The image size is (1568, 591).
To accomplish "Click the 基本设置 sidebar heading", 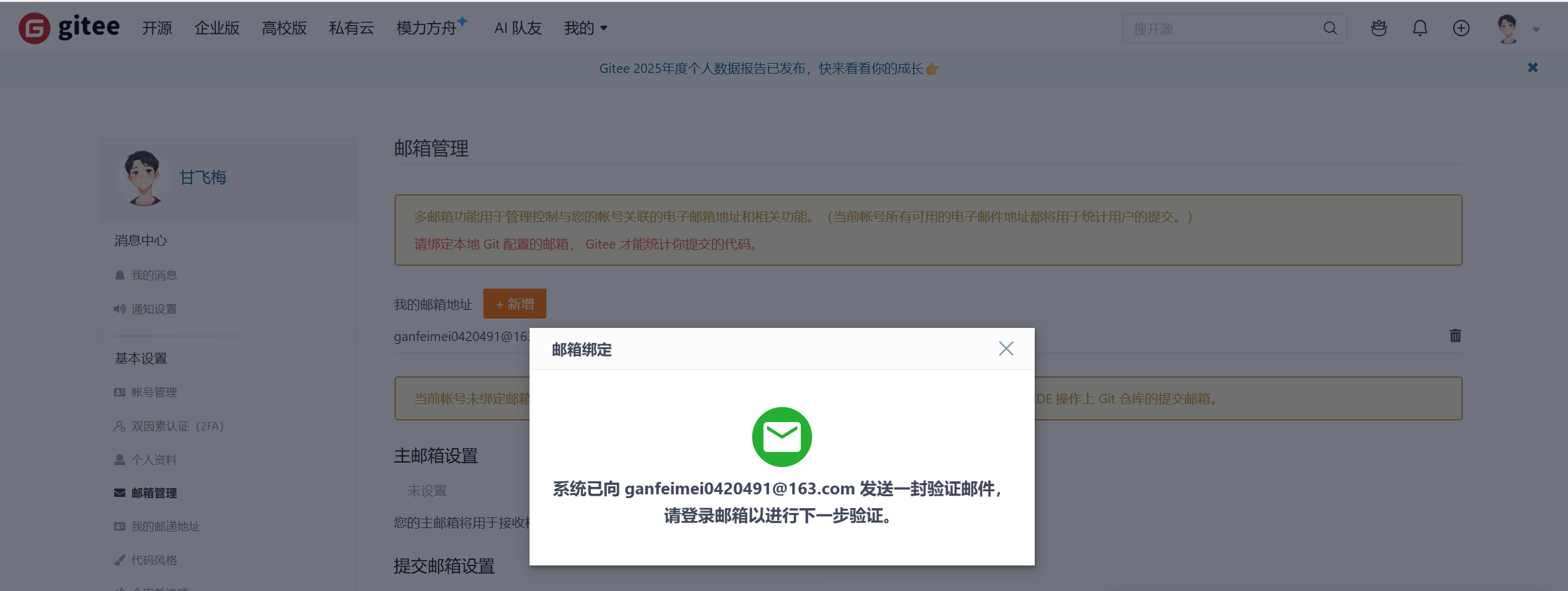I will 141,358.
